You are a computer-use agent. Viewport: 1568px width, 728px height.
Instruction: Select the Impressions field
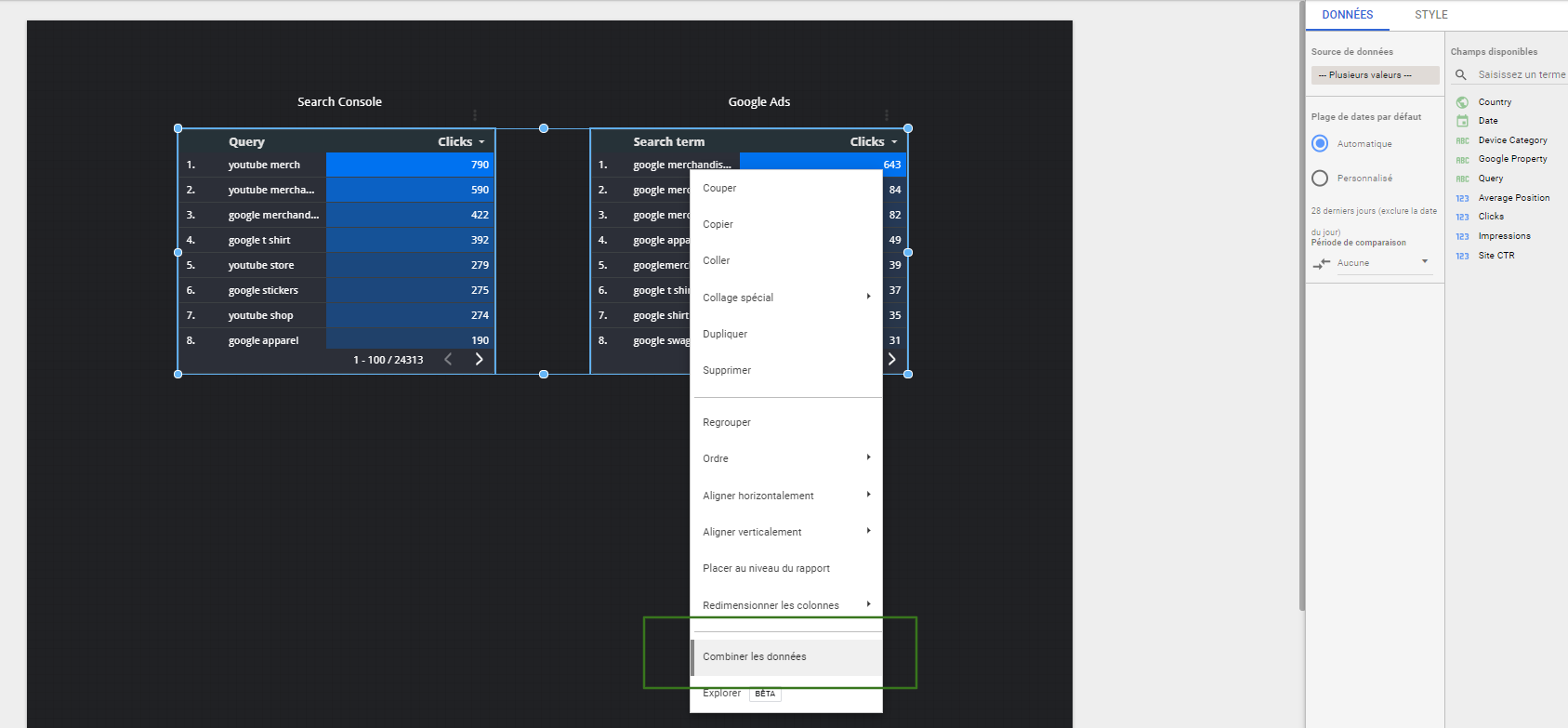(1505, 236)
